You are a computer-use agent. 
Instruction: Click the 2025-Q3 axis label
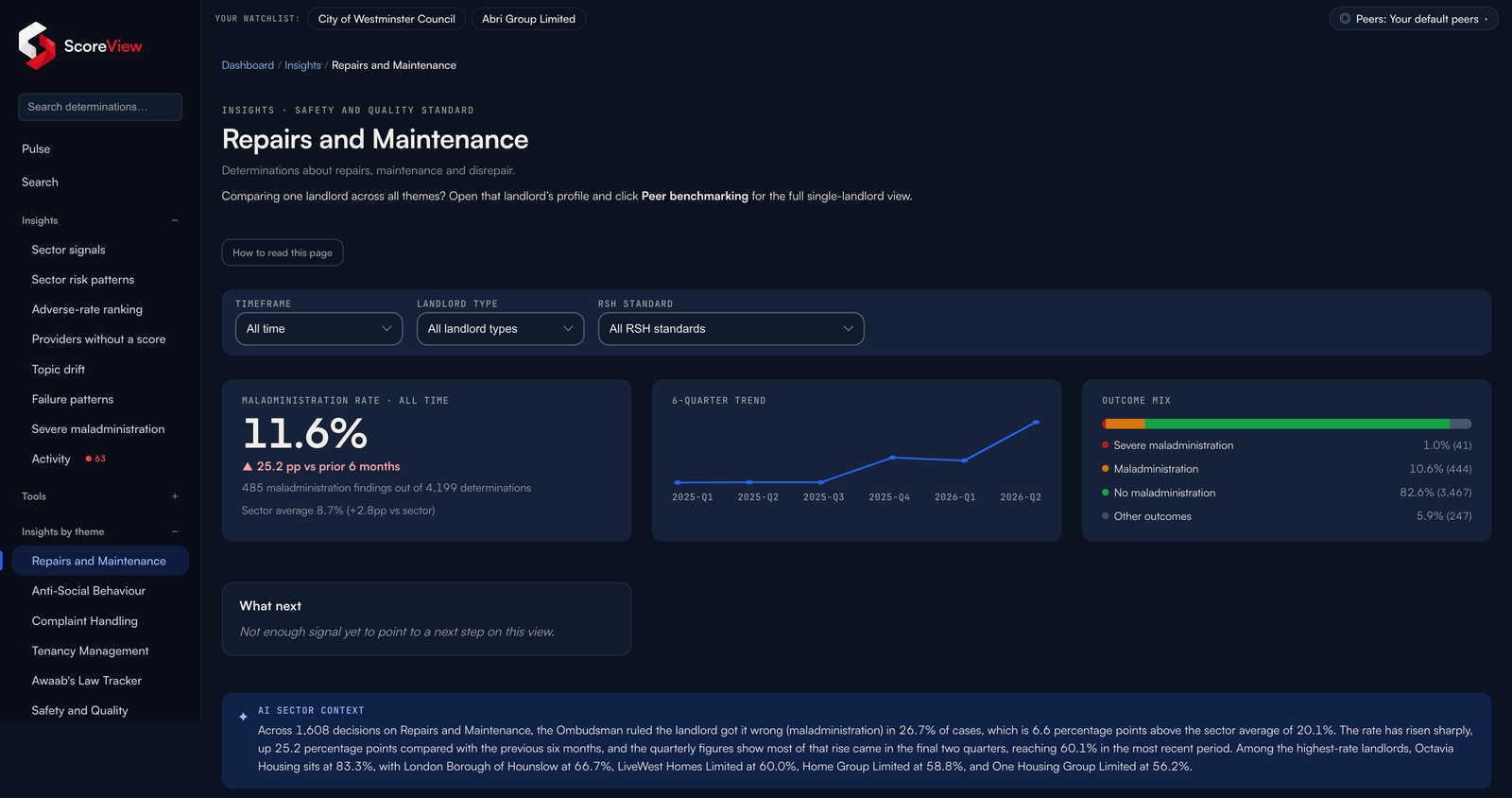click(x=823, y=497)
